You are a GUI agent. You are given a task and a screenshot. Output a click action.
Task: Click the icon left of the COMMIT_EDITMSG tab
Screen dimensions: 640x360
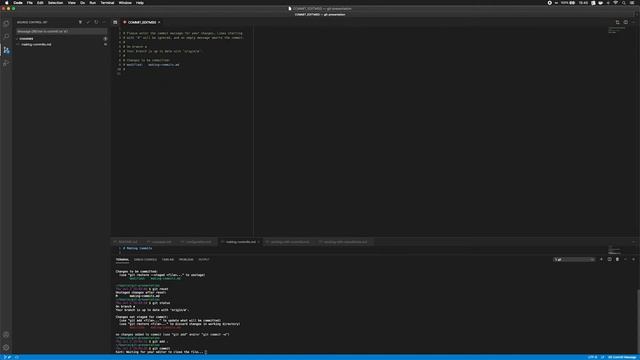click(x=115, y=22)
